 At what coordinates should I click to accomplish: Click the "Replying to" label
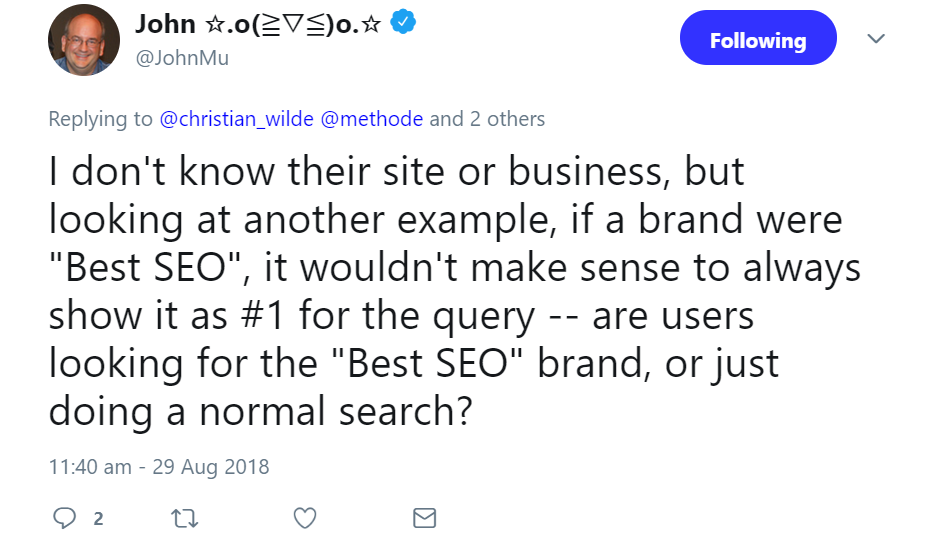[x=100, y=119]
